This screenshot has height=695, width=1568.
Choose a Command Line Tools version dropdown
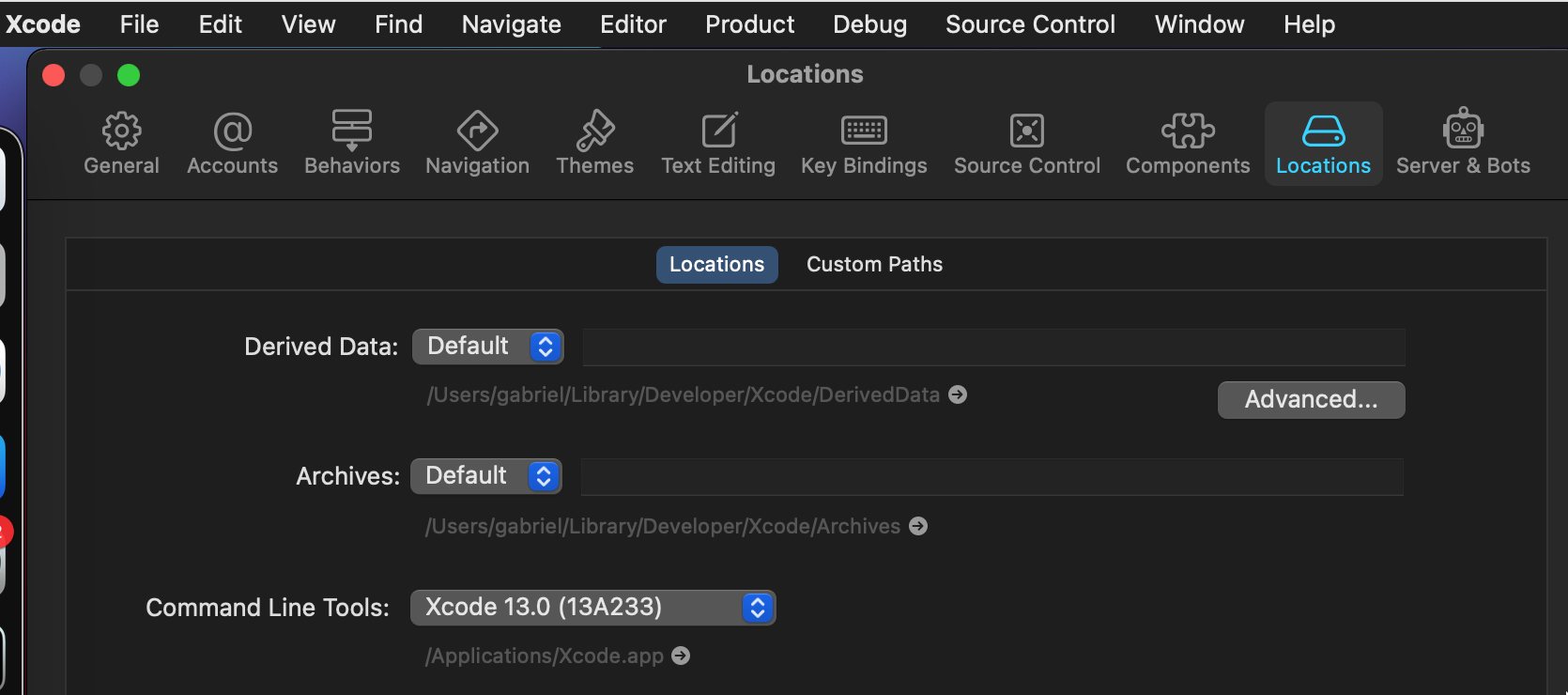[x=592, y=608]
